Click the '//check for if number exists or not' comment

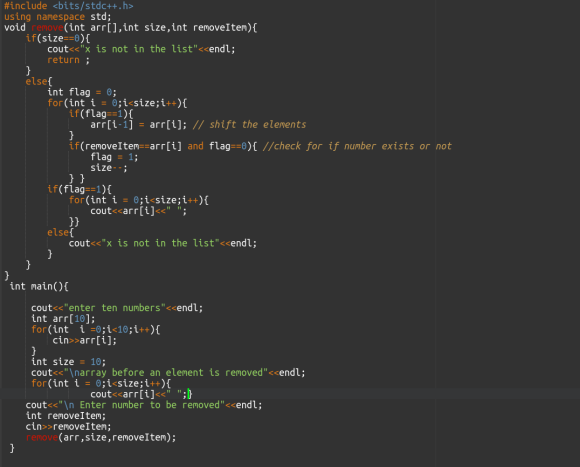point(357,146)
